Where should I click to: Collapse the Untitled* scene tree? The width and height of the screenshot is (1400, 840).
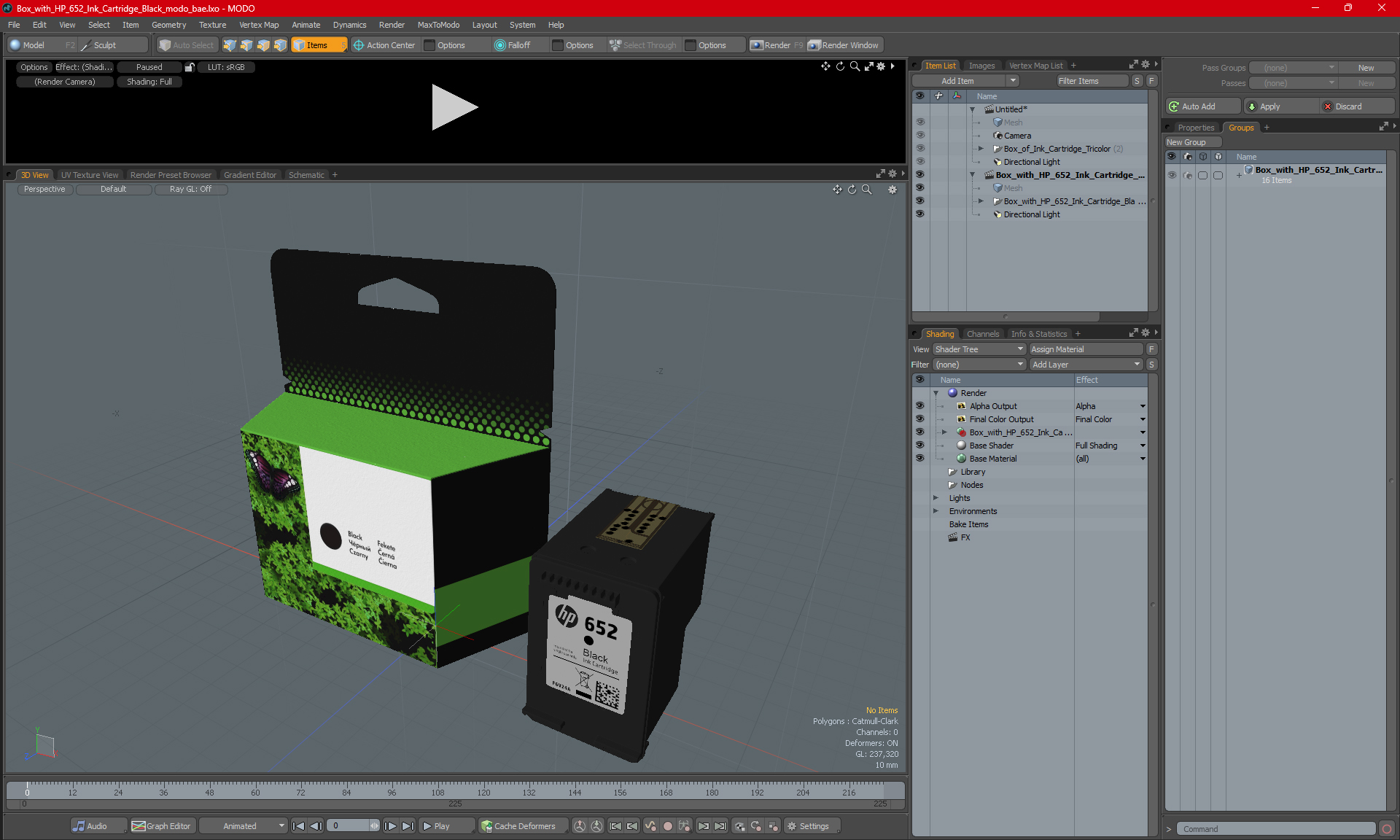pos(973,109)
